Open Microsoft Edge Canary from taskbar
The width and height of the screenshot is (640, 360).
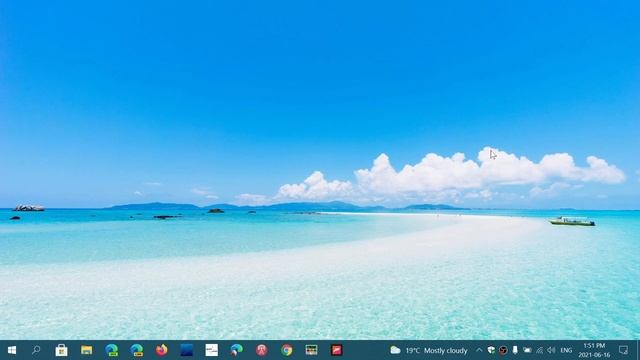coord(137,350)
